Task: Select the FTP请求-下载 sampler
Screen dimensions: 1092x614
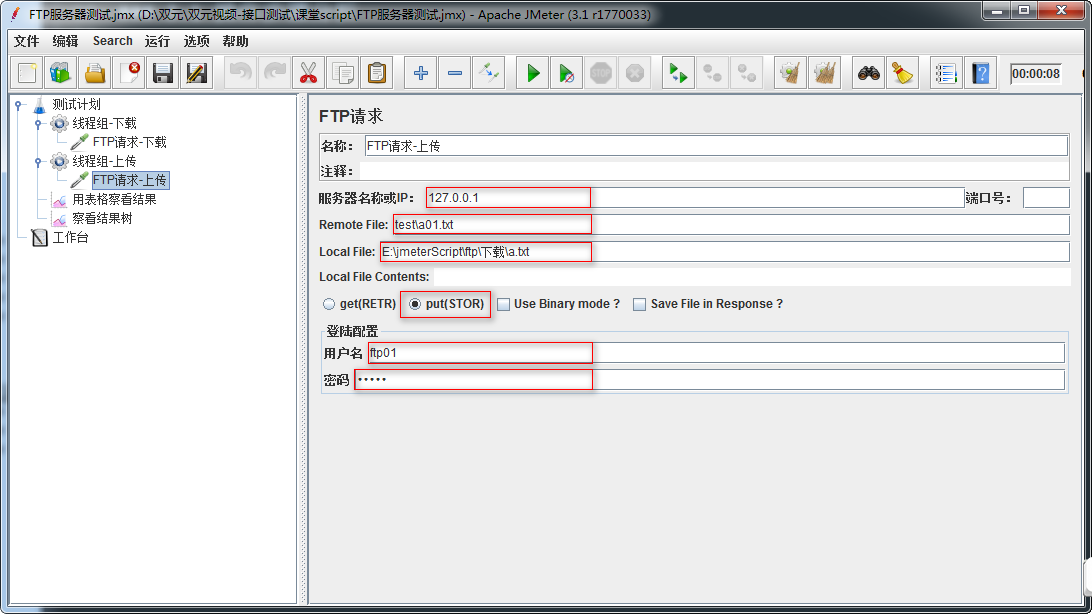Action: (130, 142)
